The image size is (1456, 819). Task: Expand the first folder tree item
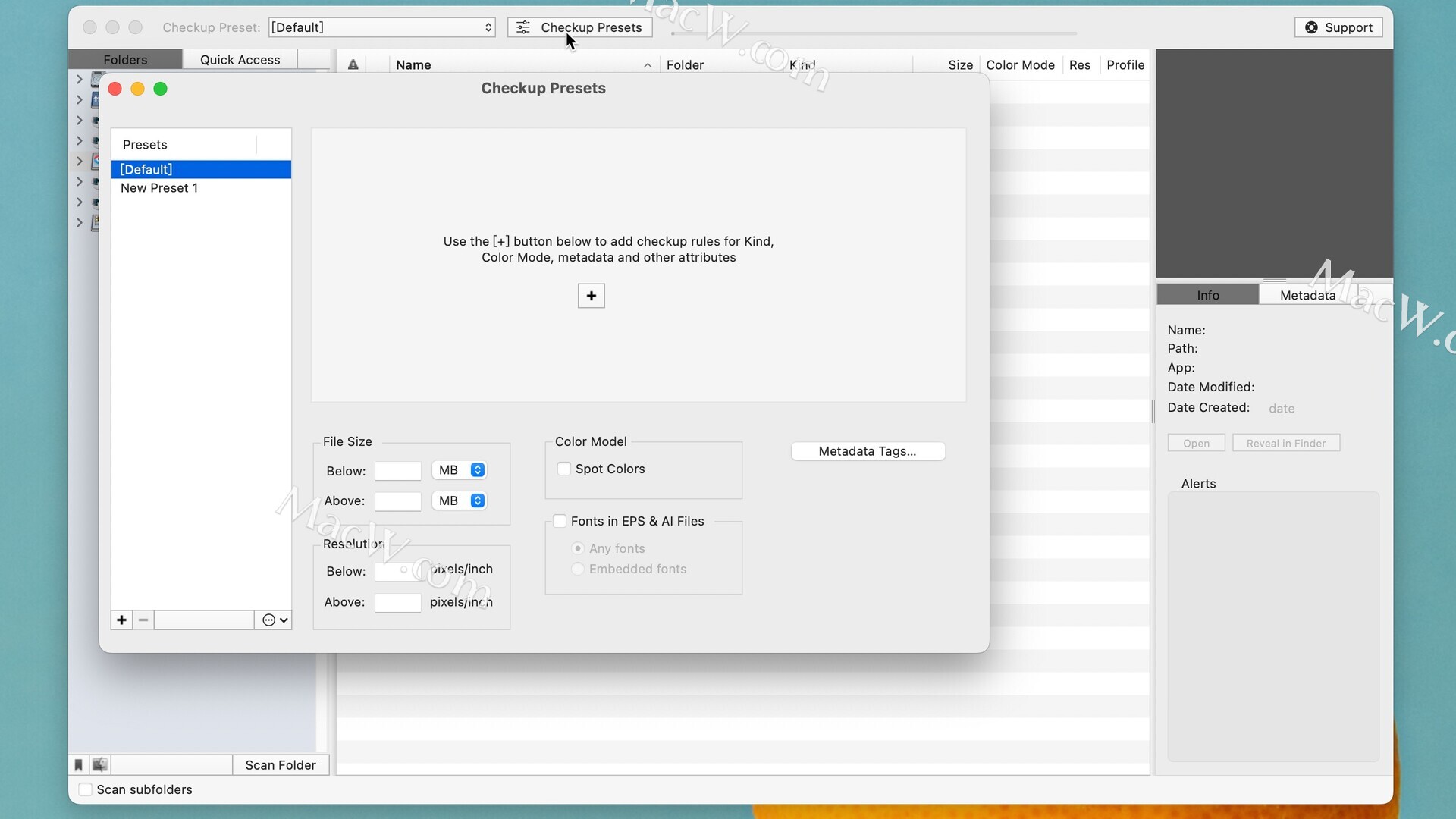click(79, 79)
